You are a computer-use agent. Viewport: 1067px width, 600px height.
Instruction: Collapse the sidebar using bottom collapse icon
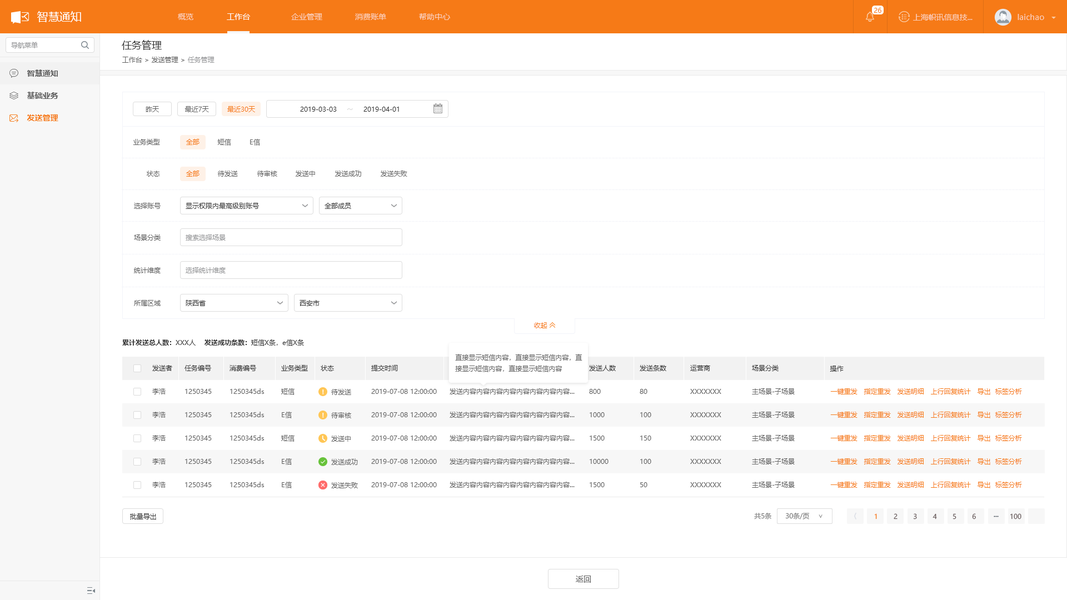pos(91,590)
